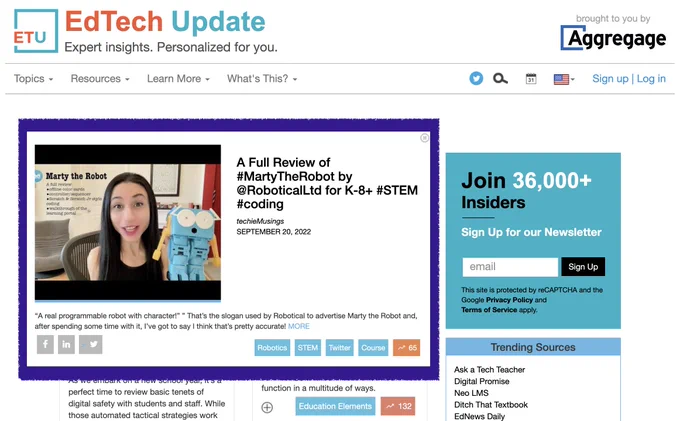This screenshot has width=680, height=421.
Task: Share article on LinkedIn
Action: coord(66,345)
